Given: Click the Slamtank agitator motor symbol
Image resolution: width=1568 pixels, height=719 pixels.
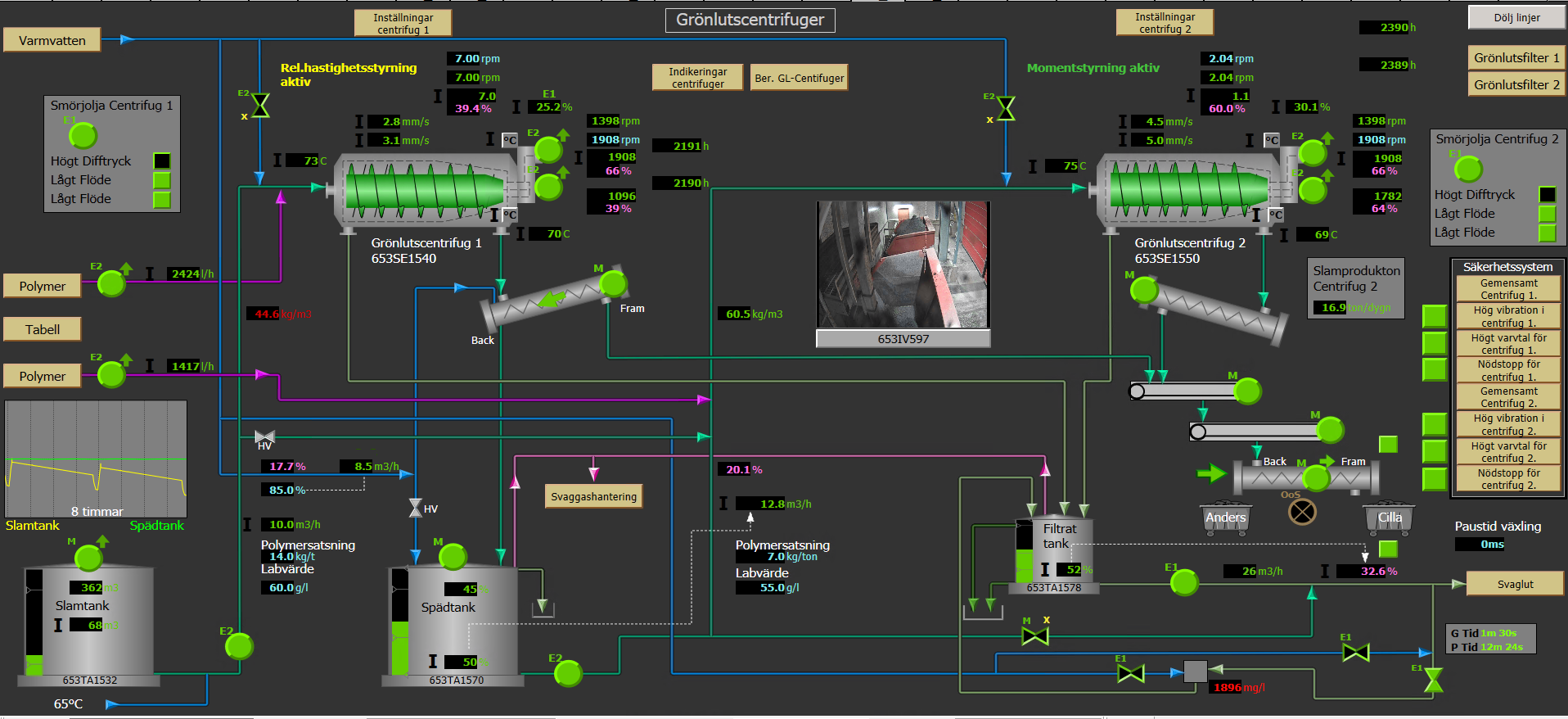Looking at the screenshot, I should 88,558.
